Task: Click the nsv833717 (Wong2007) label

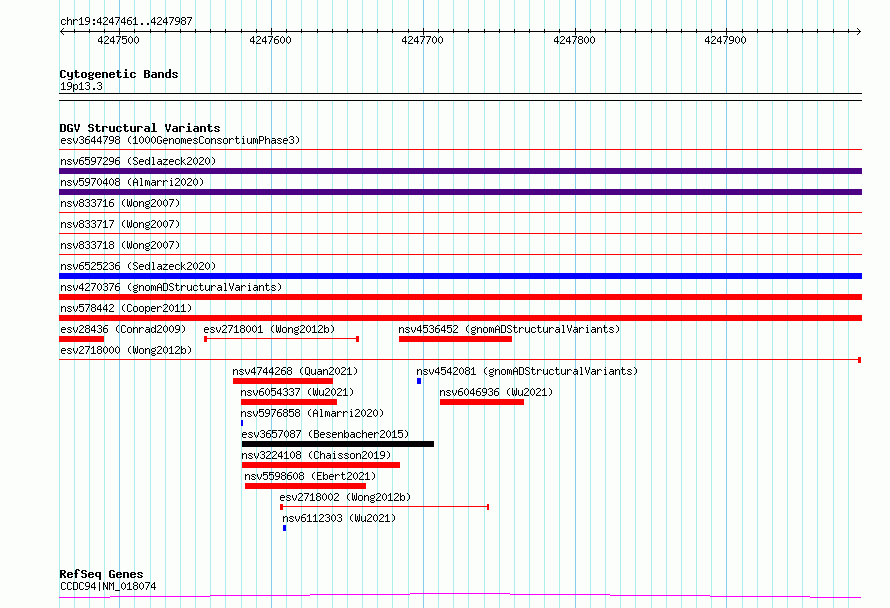Action: click(x=120, y=224)
